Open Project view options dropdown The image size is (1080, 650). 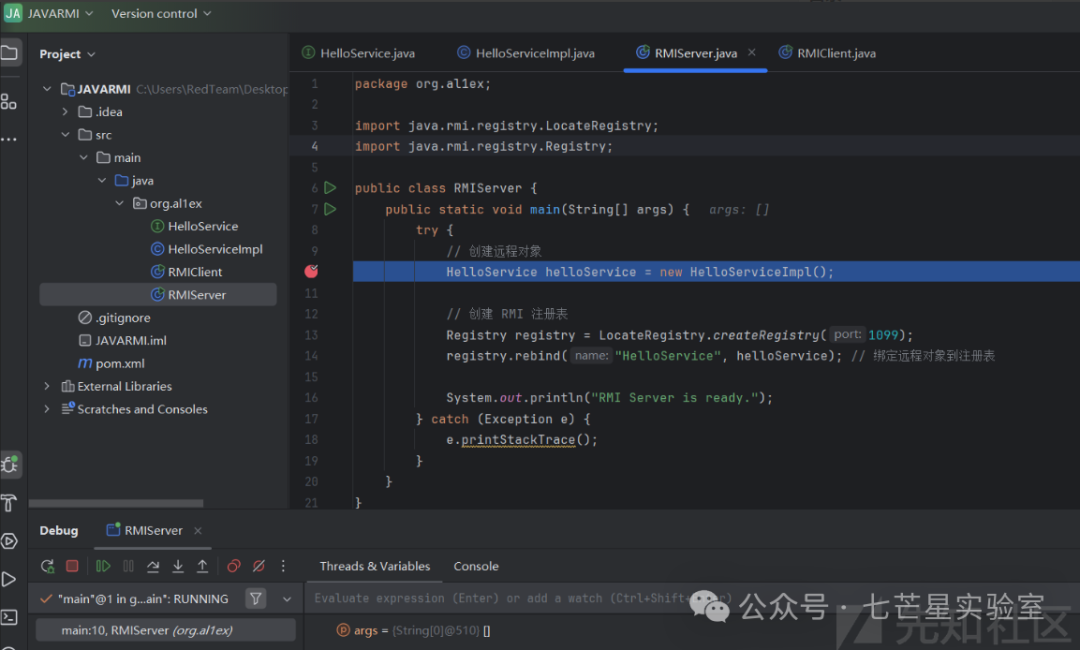(x=67, y=54)
